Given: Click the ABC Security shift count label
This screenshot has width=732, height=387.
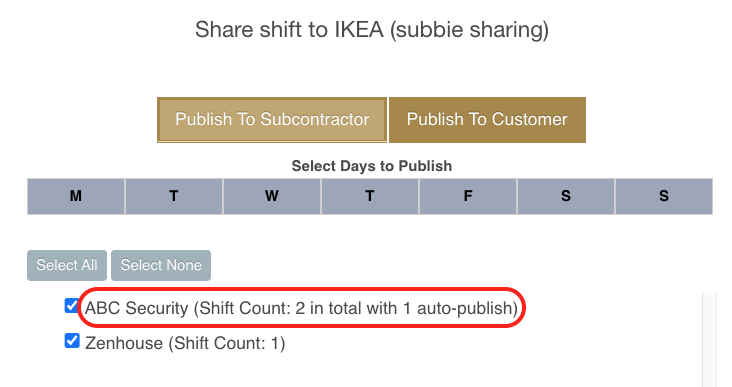Looking at the screenshot, I should (x=302, y=308).
